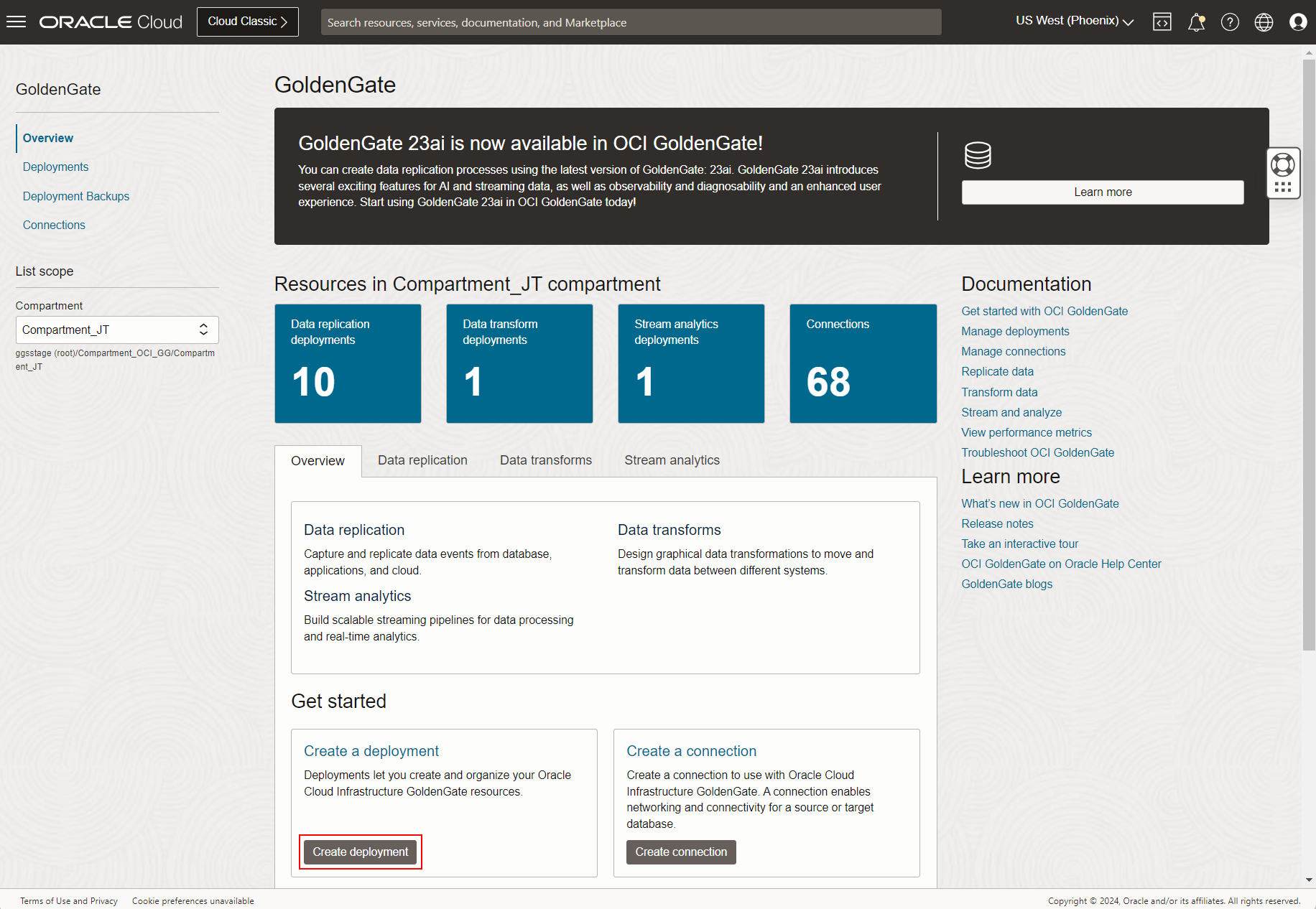Click the Learn more banner button
This screenshot has width=1316, height=909.
(1103, 192)
